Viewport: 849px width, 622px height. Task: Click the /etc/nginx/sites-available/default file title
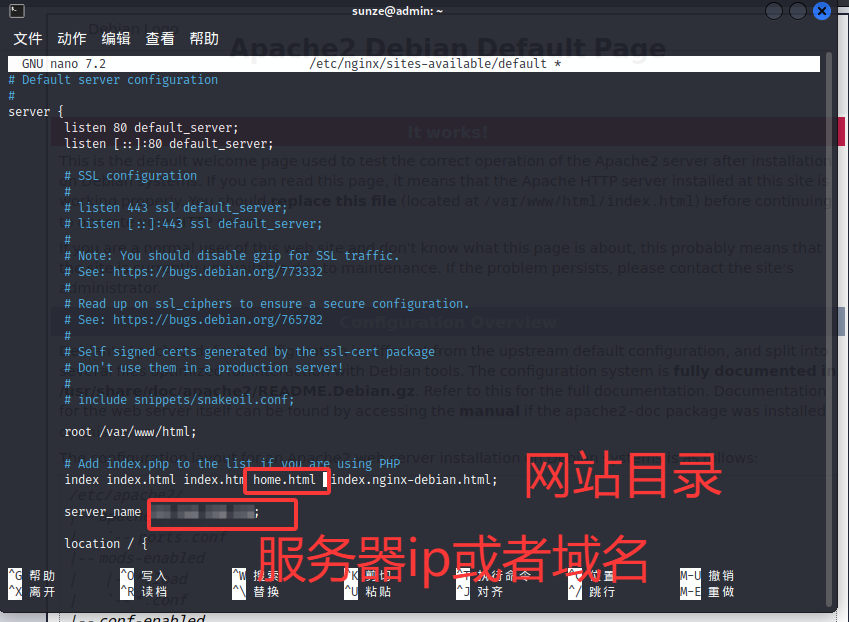pos(435,64)
